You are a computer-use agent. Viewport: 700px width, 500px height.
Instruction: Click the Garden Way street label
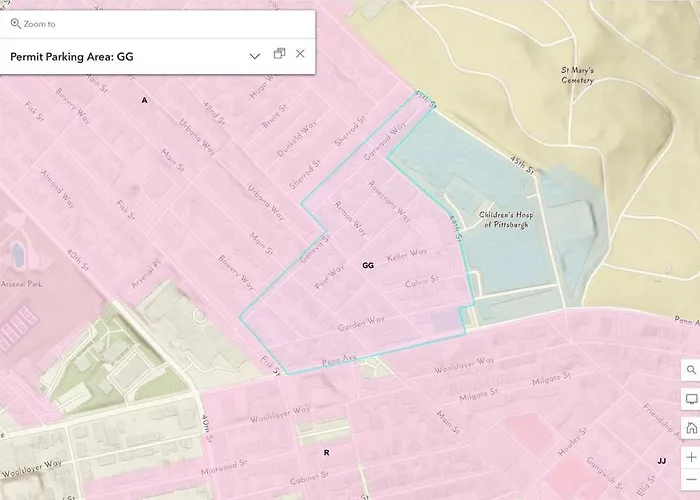(361, 324)
